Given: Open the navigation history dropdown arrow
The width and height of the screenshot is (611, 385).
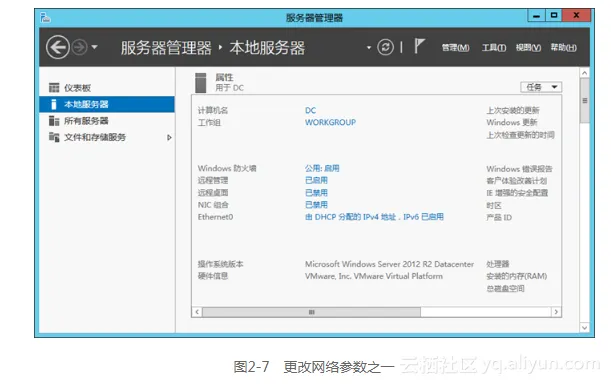Looking at the screenshot, I should click(x=94, y=48).
